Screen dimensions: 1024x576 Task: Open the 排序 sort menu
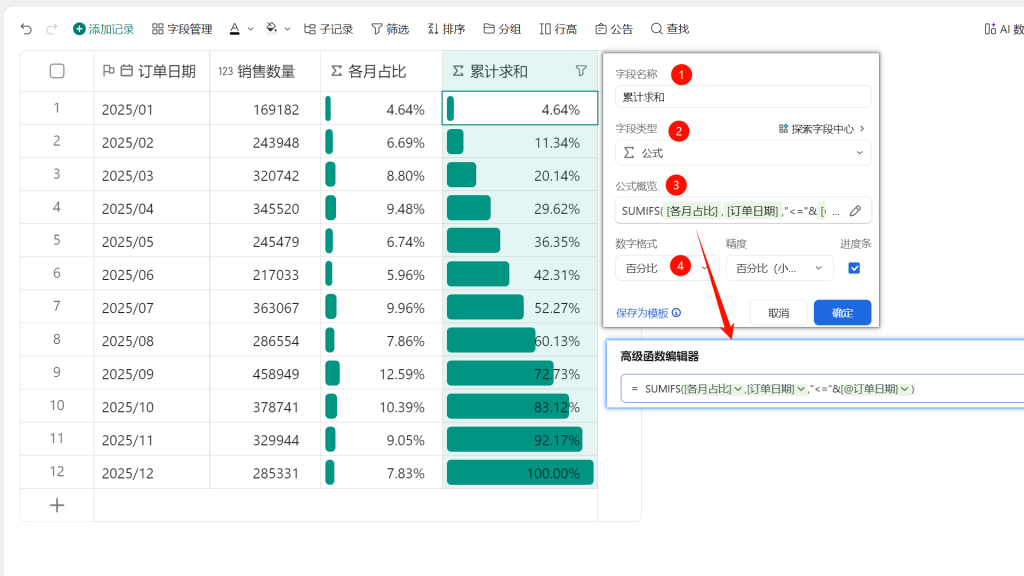click(x=446, y=29)
